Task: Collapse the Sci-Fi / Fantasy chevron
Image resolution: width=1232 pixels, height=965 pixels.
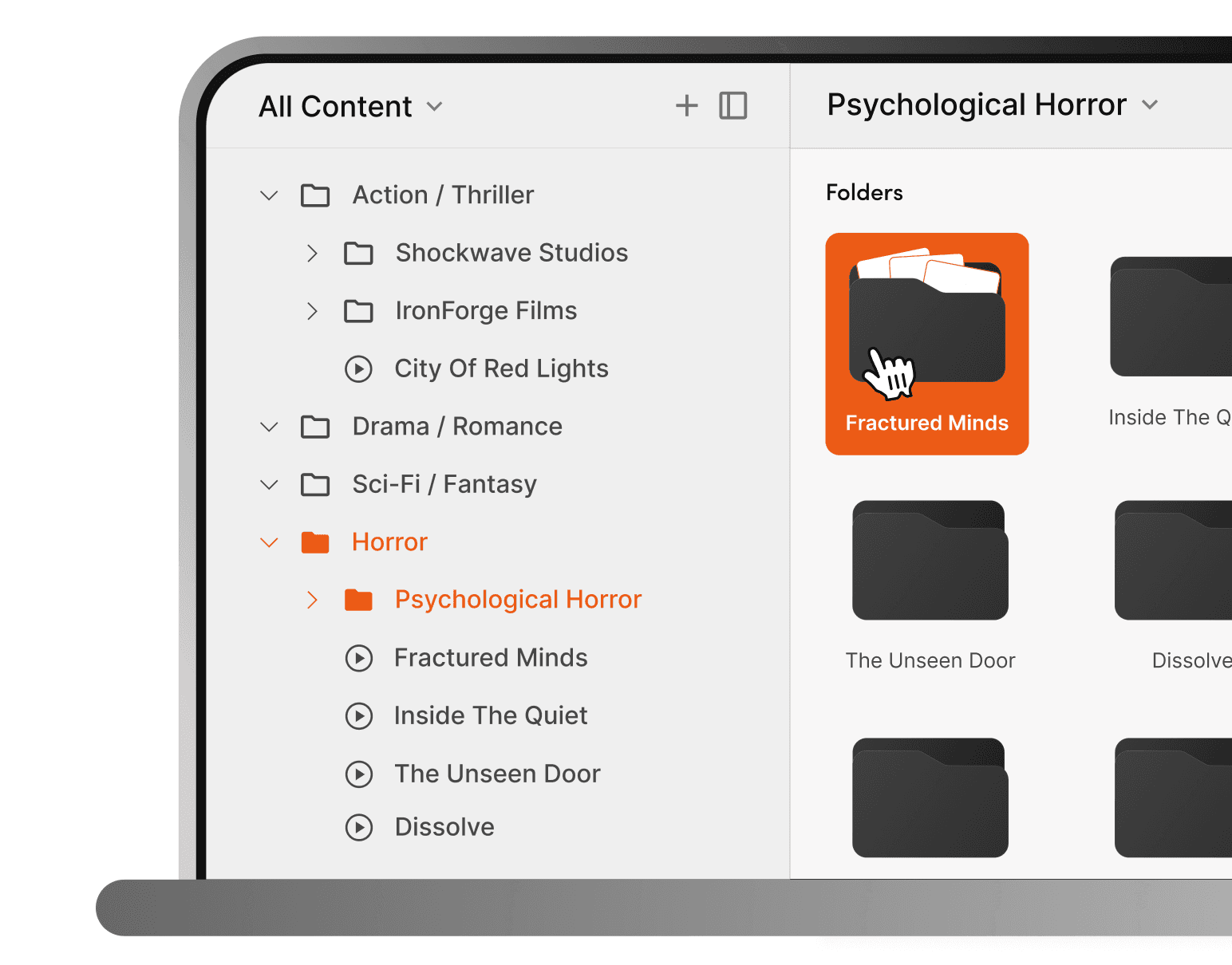Action: coord(270,485)
